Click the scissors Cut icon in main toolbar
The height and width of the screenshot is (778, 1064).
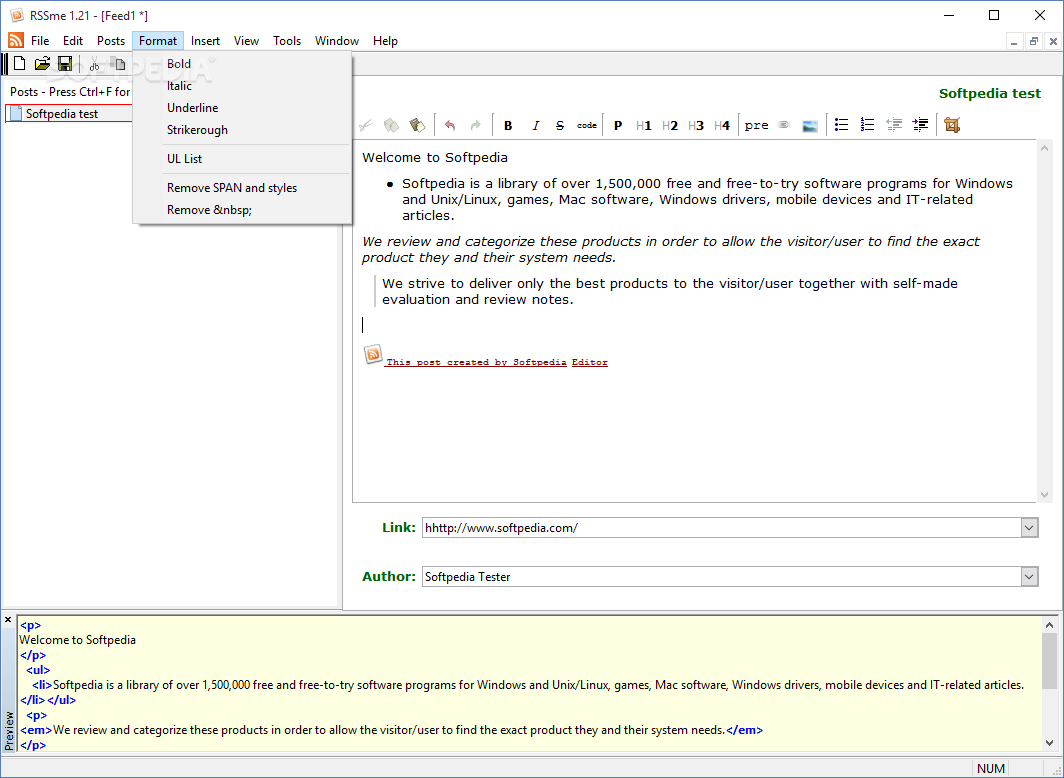tap(94, 64)
